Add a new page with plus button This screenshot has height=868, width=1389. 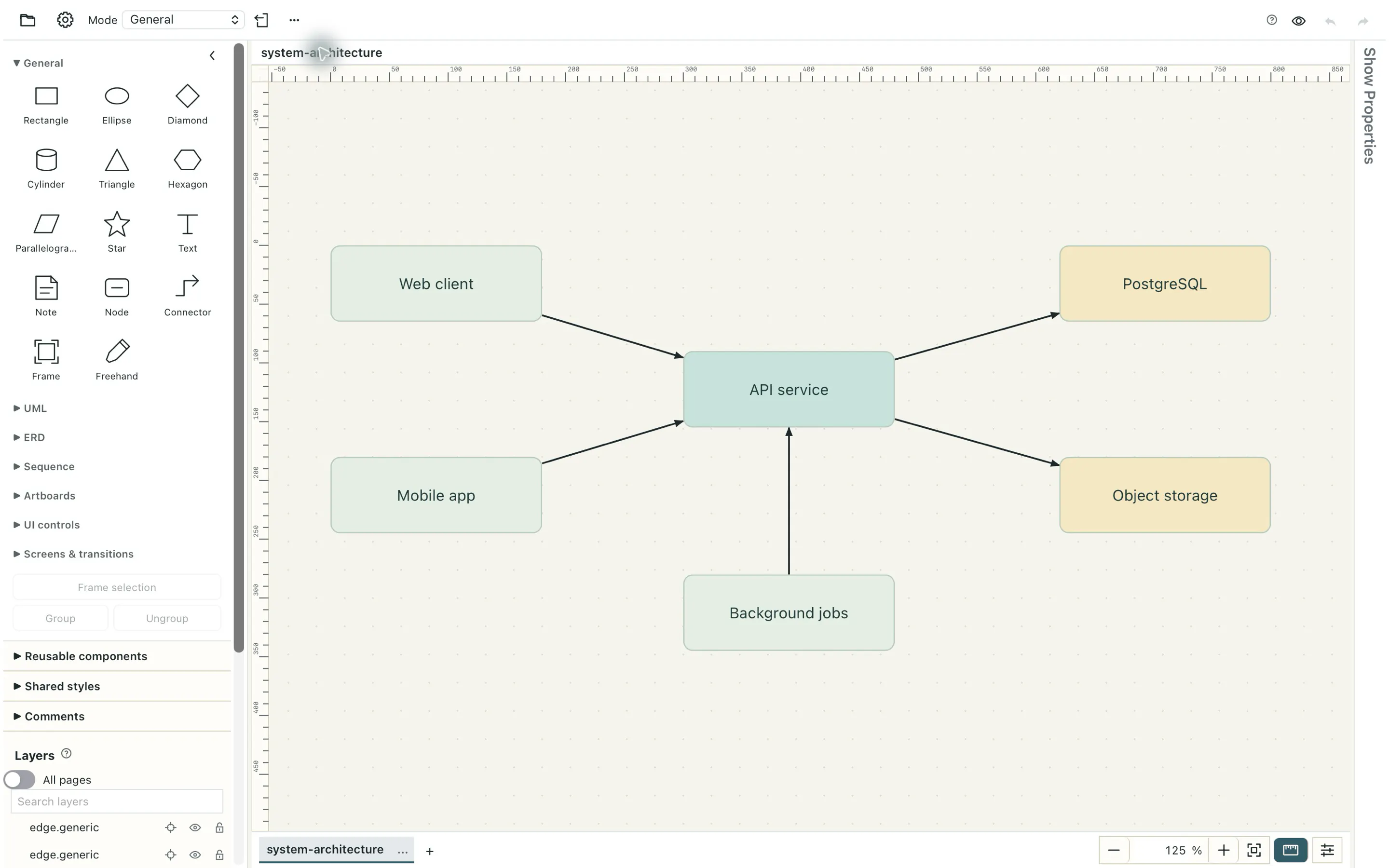point(429,851)
